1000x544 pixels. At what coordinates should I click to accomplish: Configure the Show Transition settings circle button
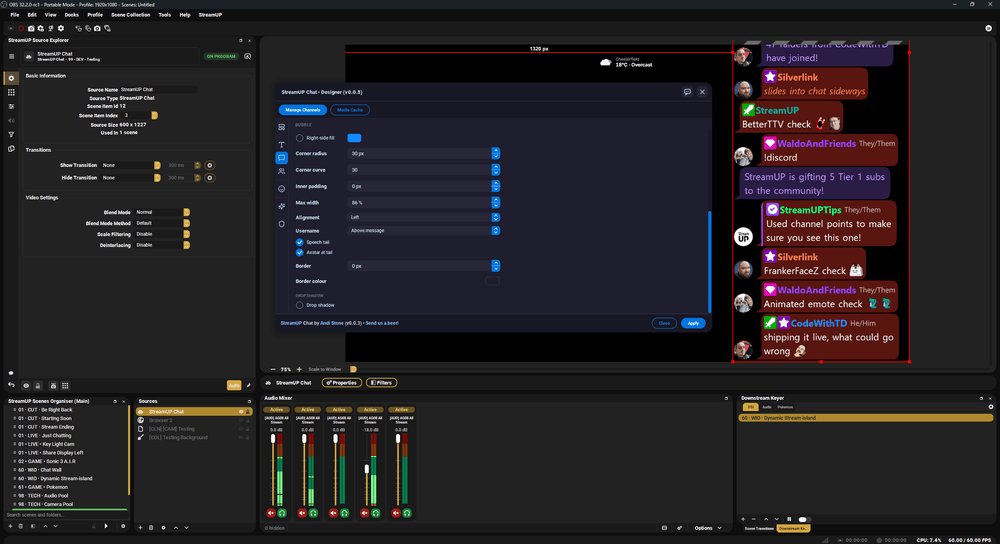pyautogui.click(x=209, y=165)
